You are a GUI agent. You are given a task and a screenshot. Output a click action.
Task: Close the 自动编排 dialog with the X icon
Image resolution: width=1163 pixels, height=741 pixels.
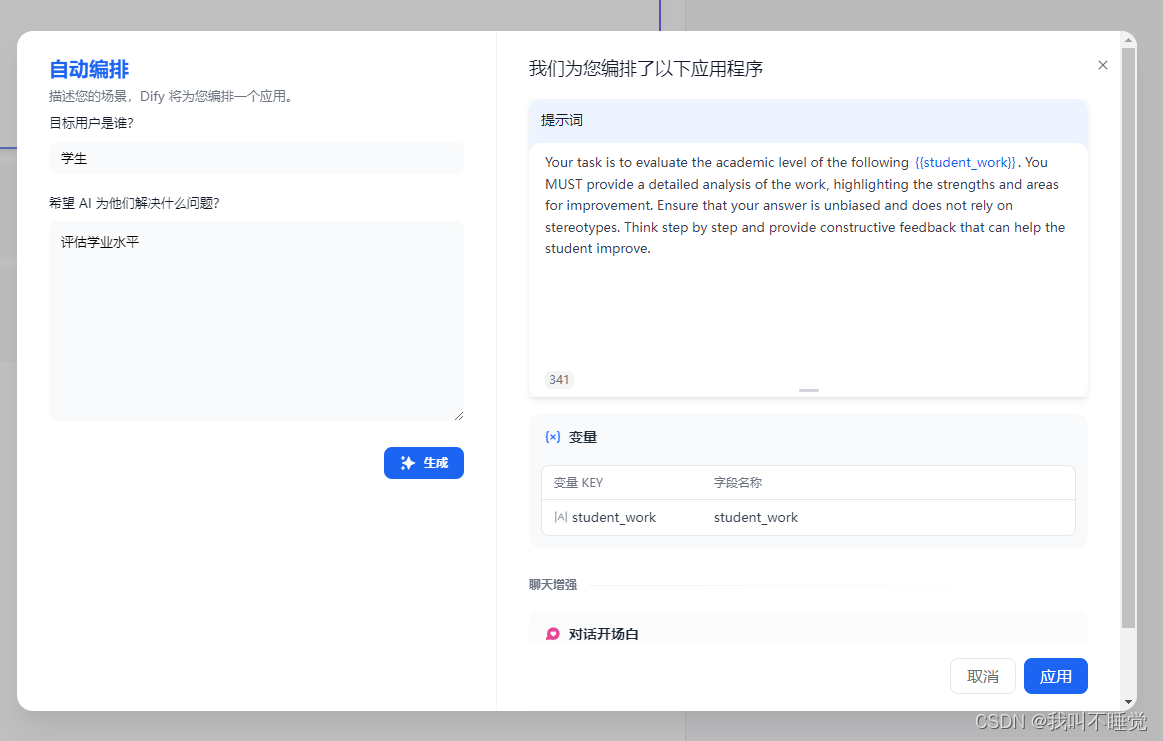[1103, 65]
